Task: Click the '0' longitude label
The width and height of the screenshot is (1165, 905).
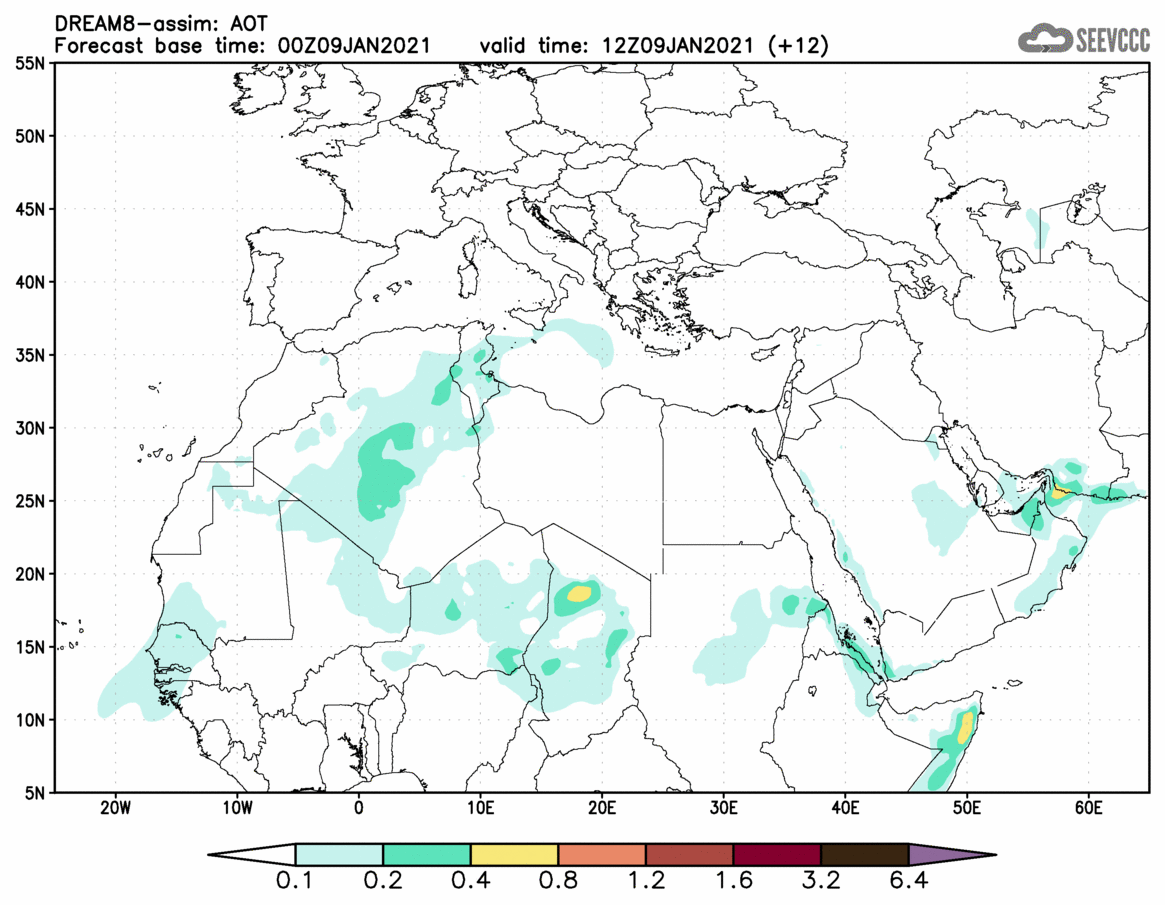Action: coord(359,808)
